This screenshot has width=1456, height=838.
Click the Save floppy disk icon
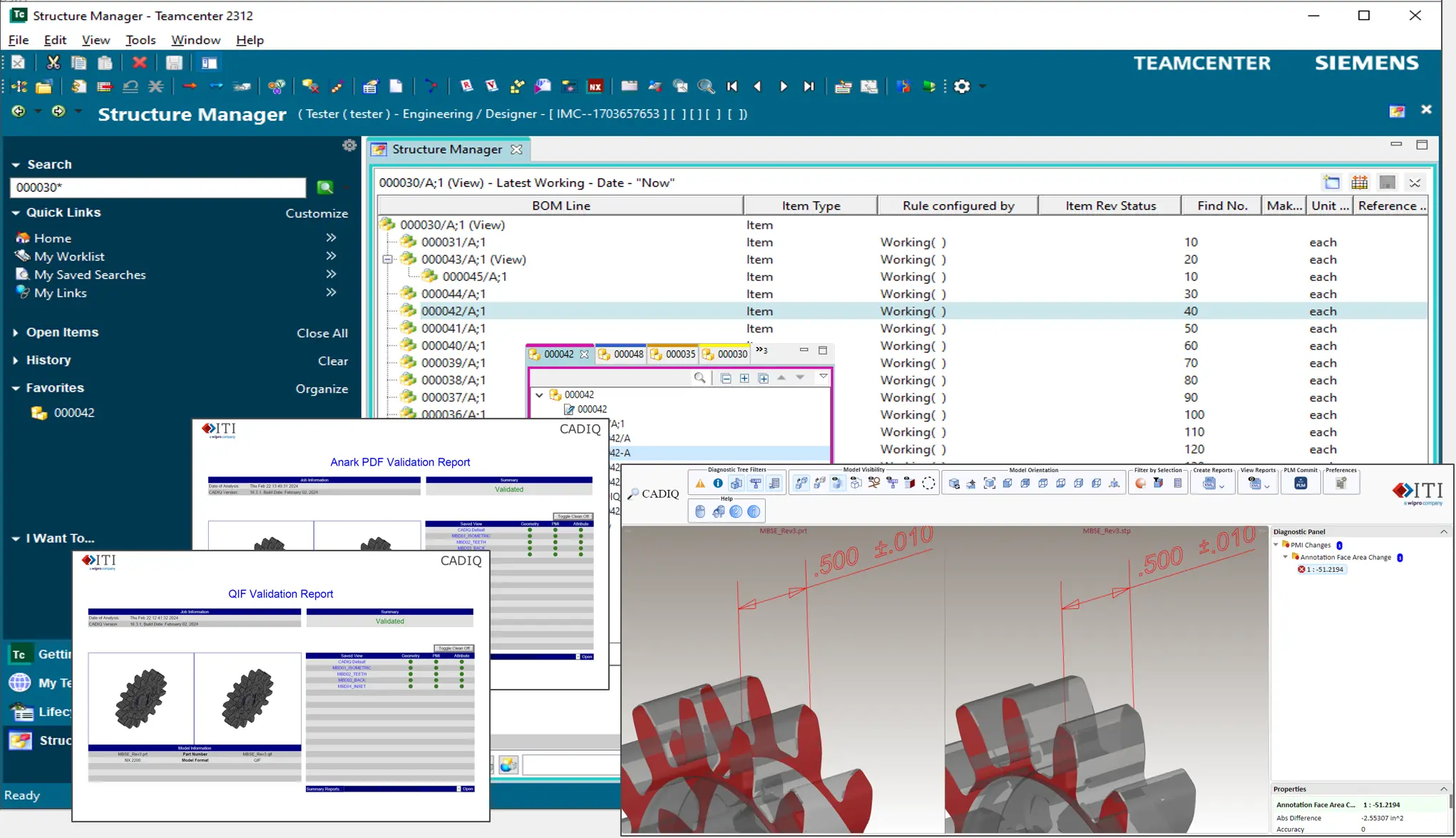coord(174,63)
